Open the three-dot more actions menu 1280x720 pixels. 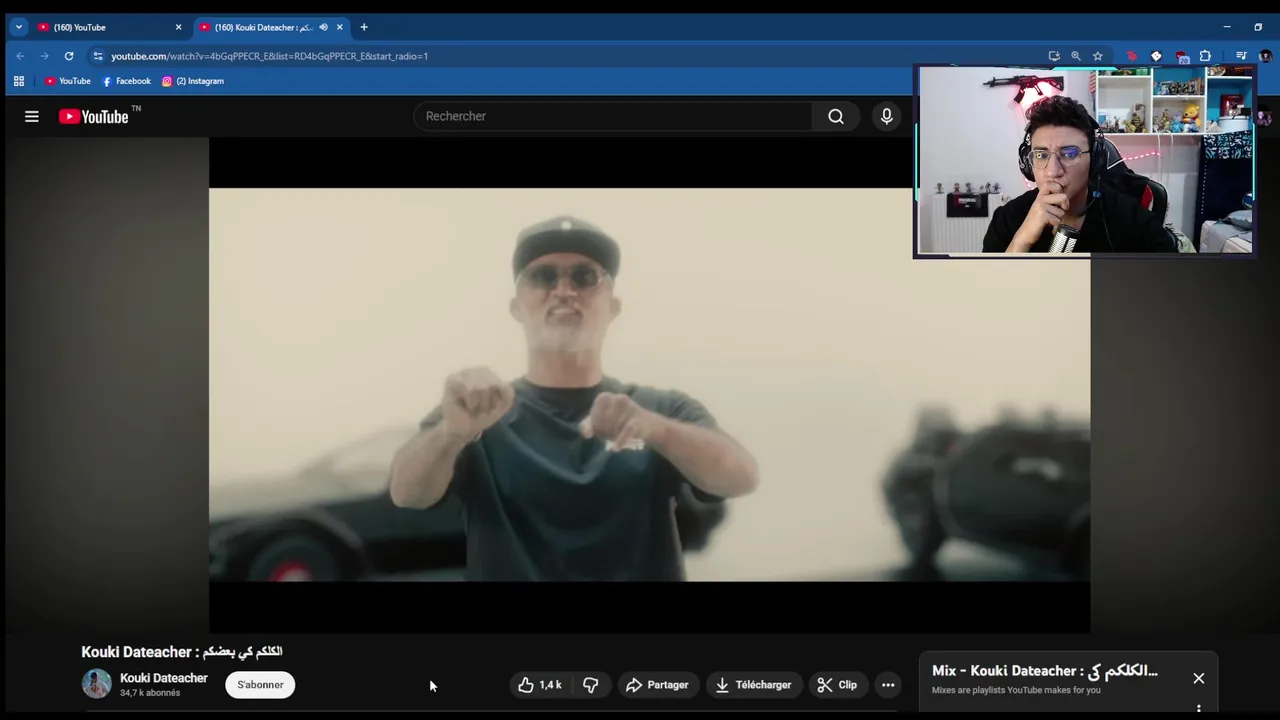888,685
